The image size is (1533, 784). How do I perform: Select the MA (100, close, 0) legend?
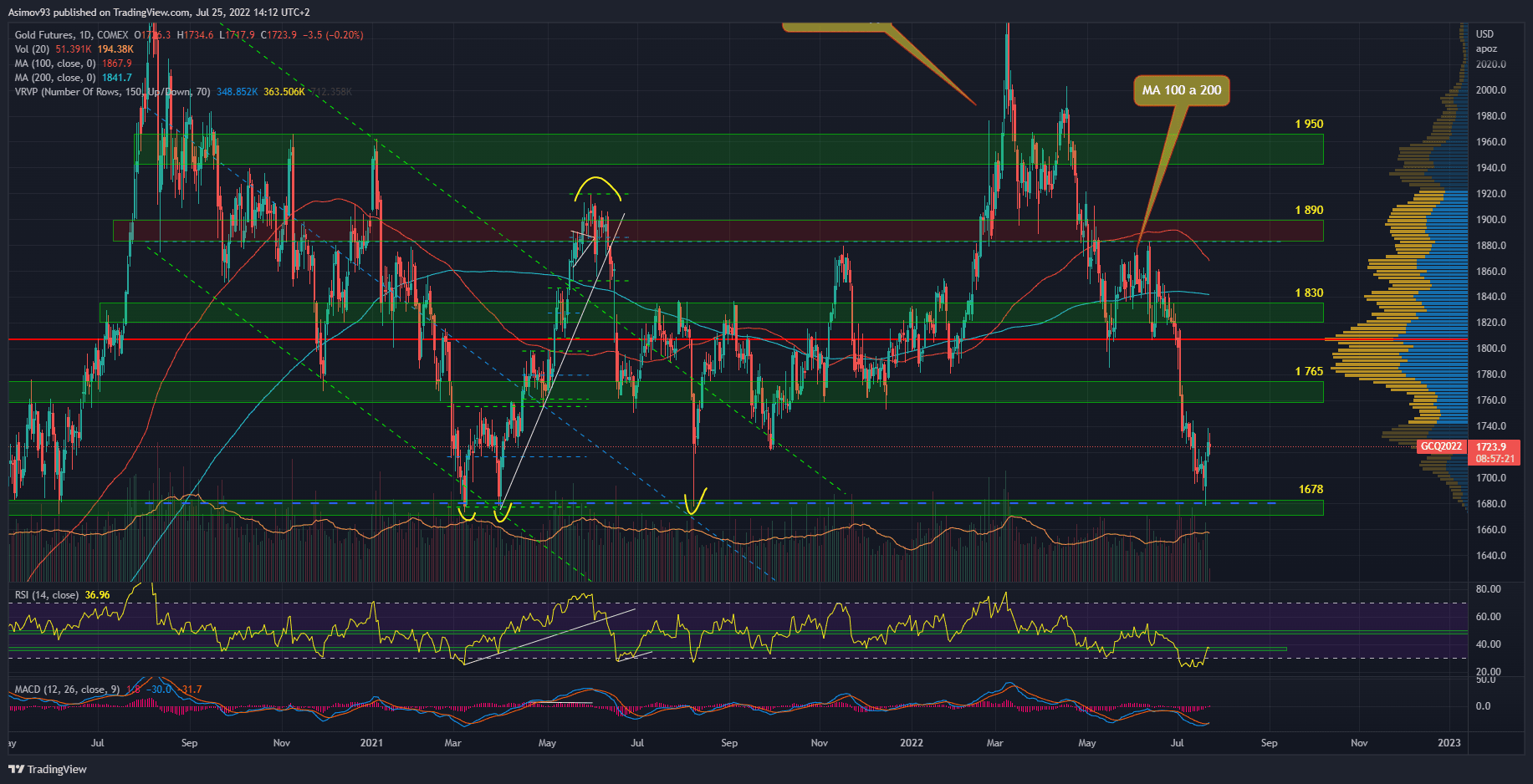55,64
